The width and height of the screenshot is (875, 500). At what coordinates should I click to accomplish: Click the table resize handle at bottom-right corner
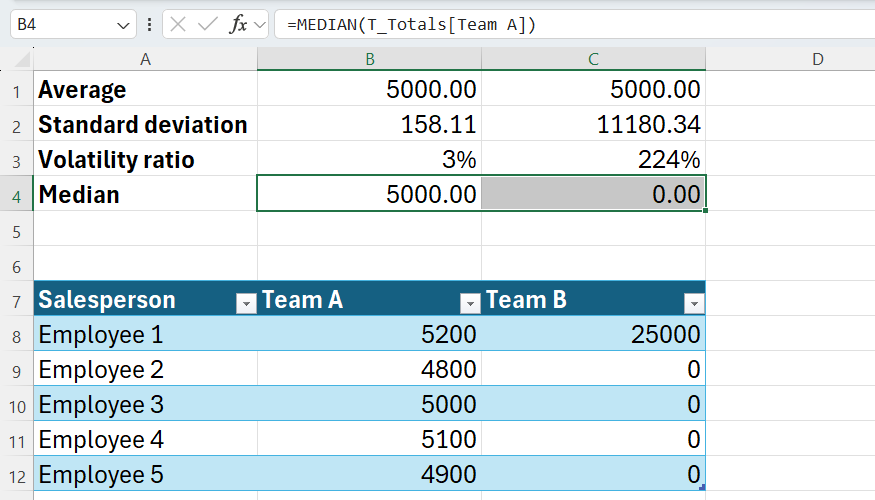point(702,488)
